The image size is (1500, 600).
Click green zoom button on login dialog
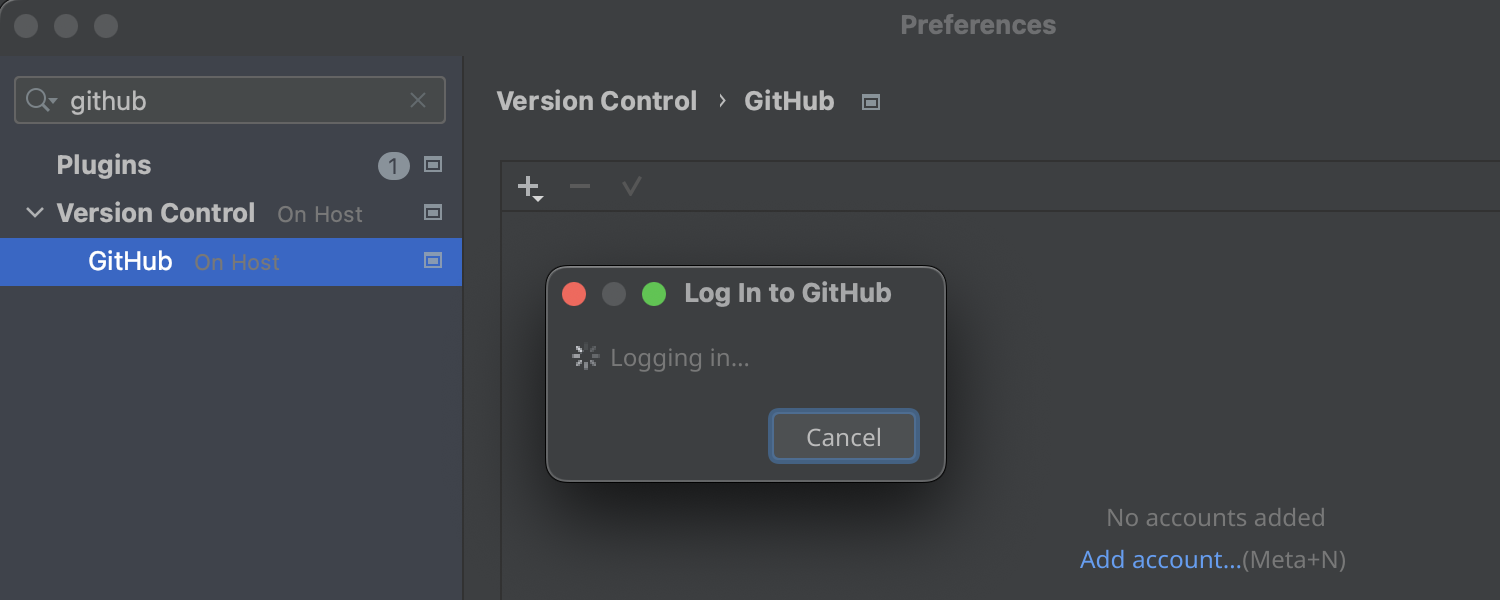[x=654, y=294]
